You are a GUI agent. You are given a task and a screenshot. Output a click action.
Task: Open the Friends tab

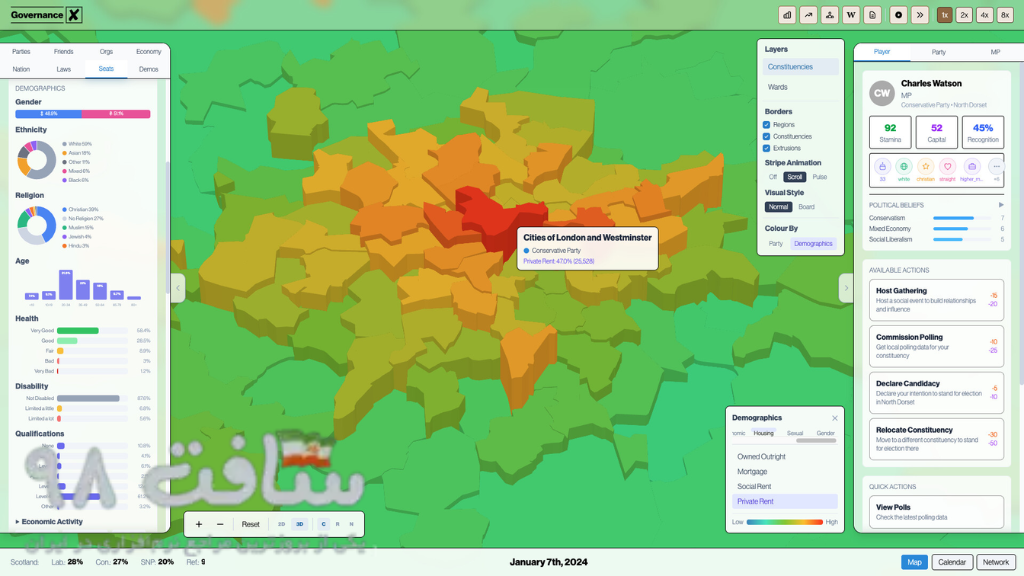tap(63, 52)
